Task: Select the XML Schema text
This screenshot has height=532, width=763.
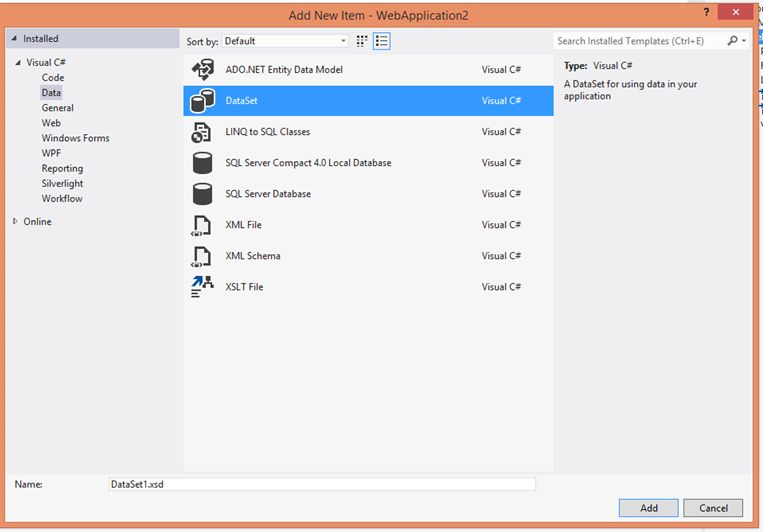Action: point(253,256)
